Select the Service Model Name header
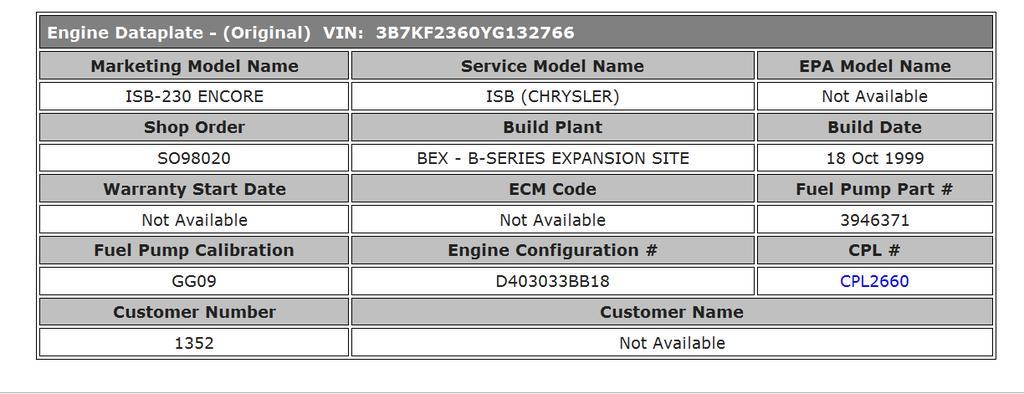Viewport: 1024px width, 394px height. 552,66
